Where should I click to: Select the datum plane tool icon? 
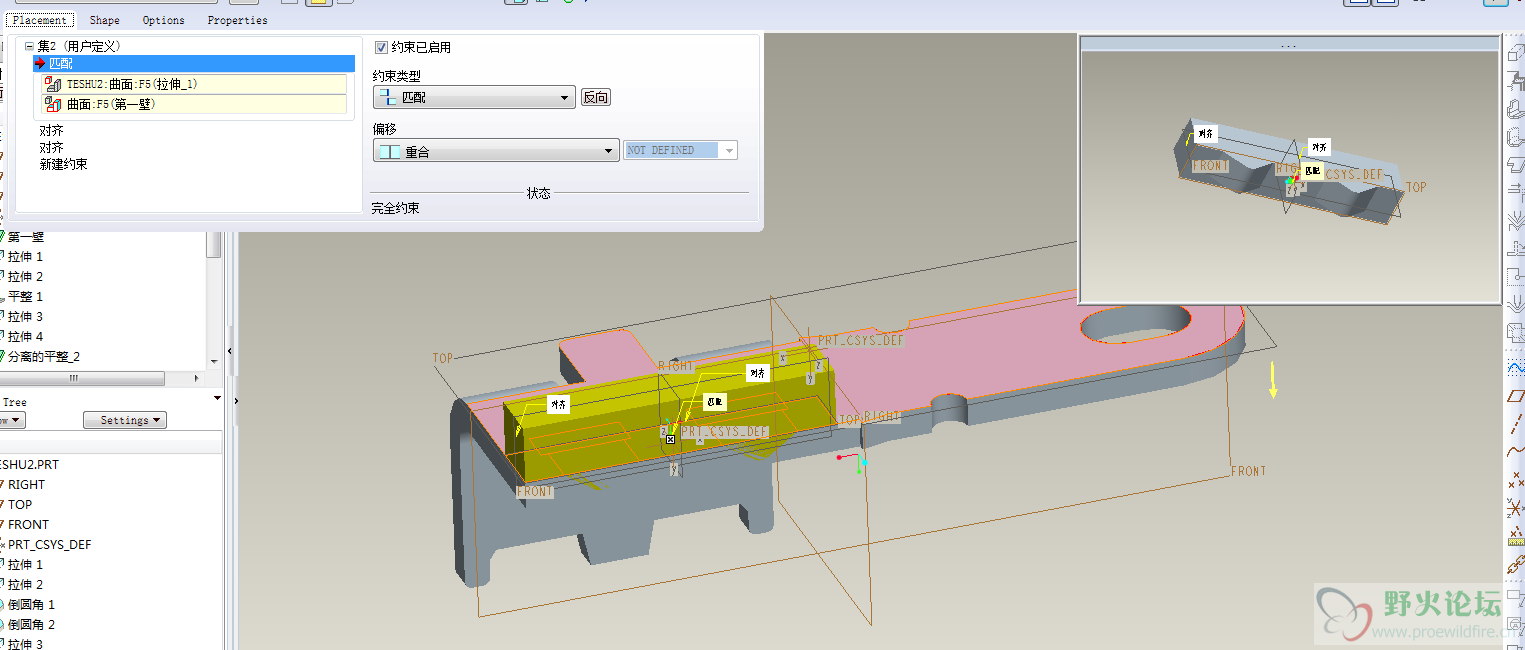pos(1514,397)
